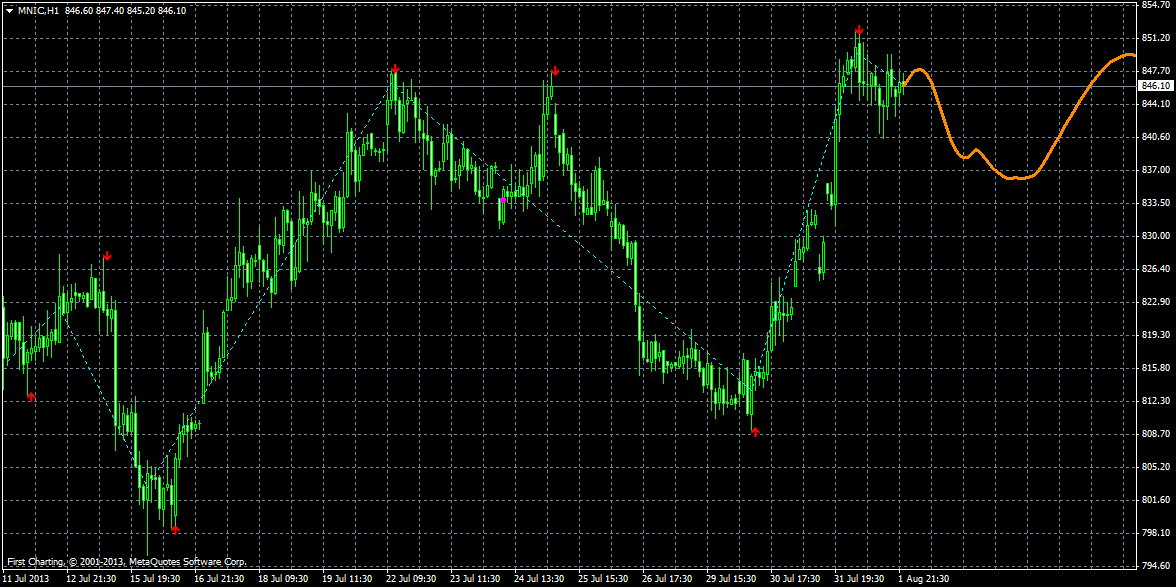The width and height of the screenshot is (1176, 587).
Task: Click the 830.00 price scale label
Action: coord(1156,235)
